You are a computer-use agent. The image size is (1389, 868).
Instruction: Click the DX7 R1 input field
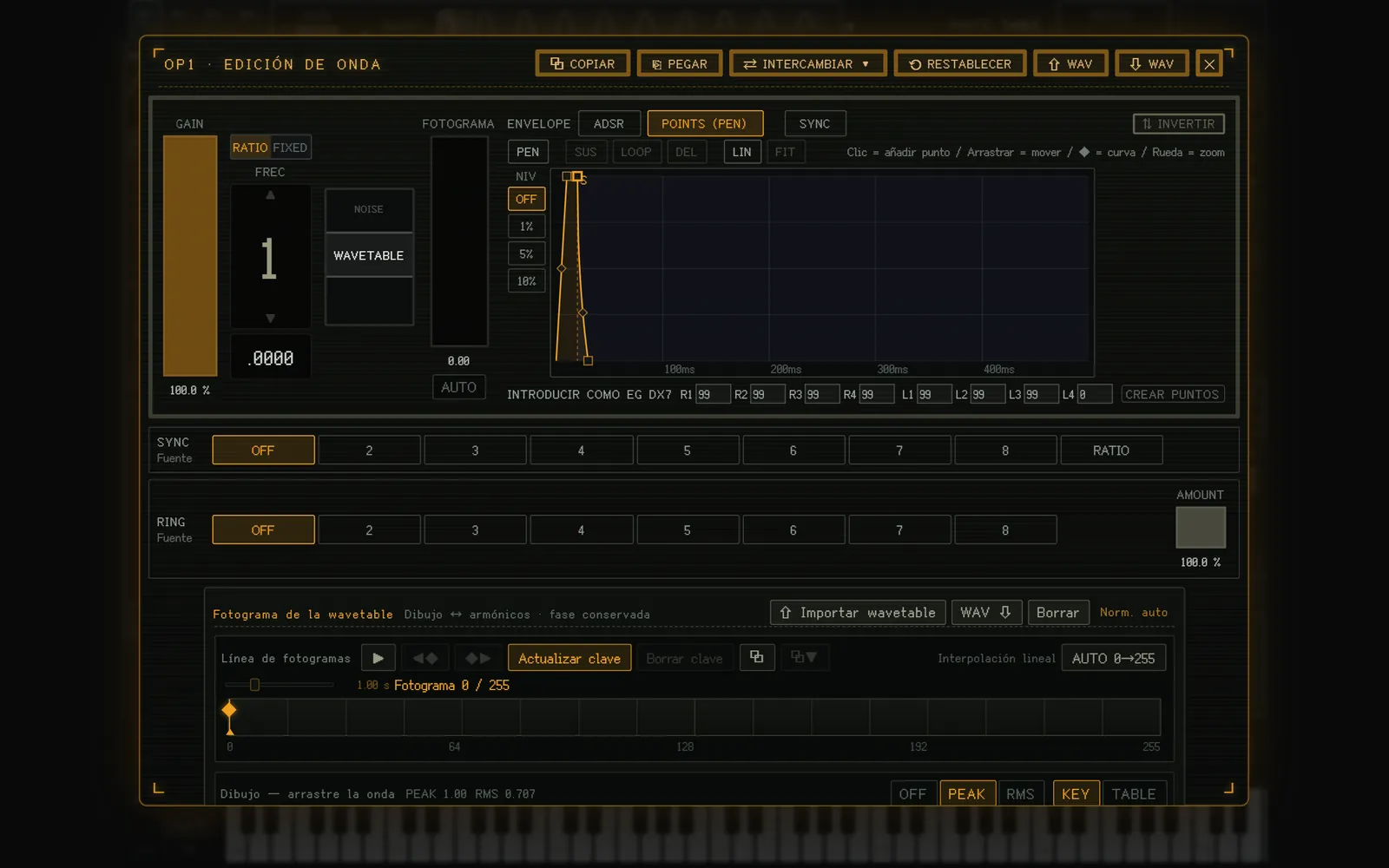(x=712, y=394)
